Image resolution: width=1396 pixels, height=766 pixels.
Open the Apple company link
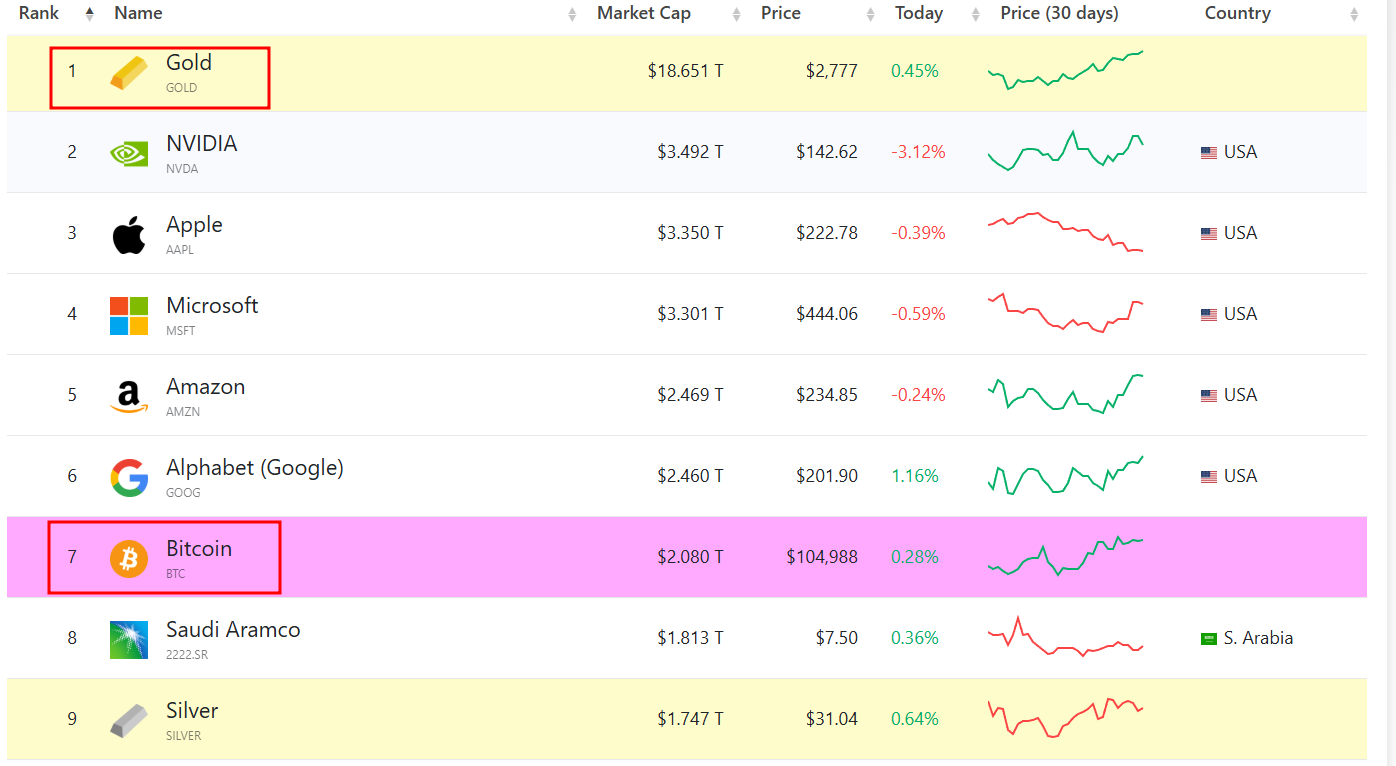click(194, 225)
